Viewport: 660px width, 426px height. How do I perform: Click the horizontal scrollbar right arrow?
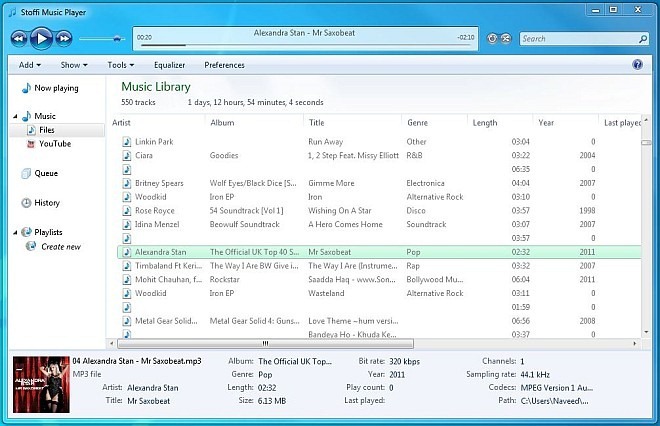point(635,343)
